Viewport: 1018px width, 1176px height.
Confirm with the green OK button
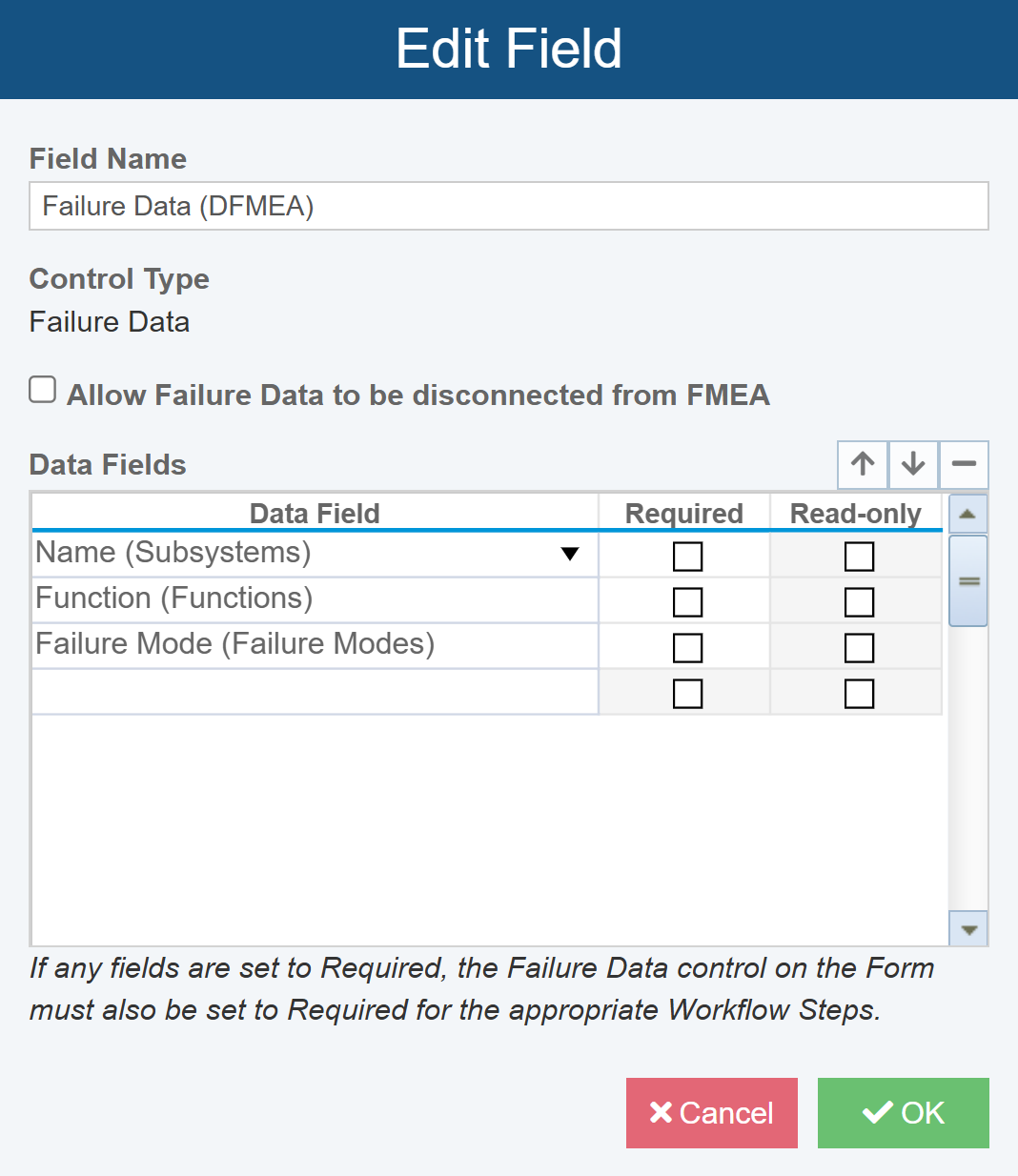[903, 1113]
